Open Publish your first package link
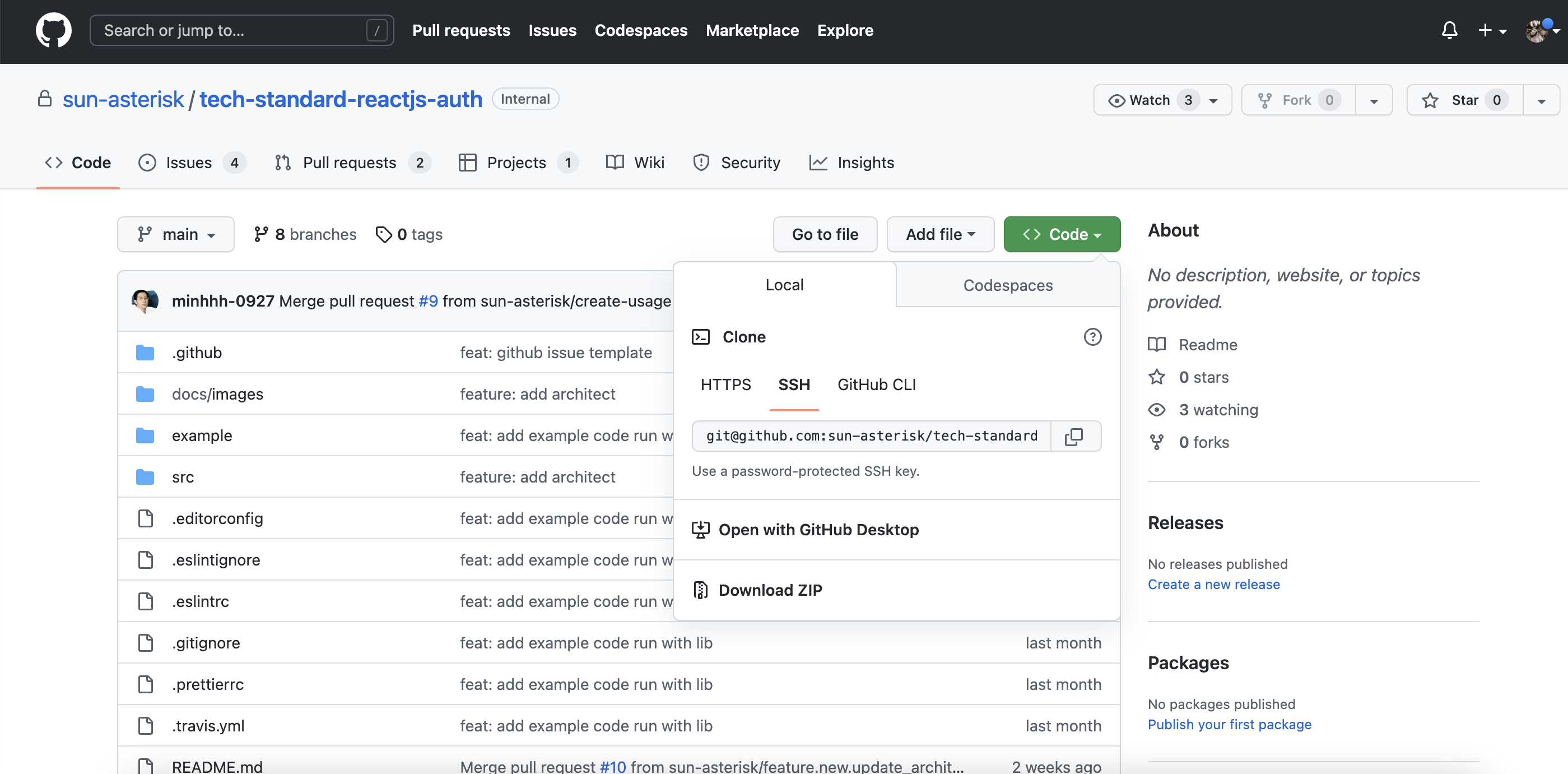1568x774 pixels. click(1230, 725)
